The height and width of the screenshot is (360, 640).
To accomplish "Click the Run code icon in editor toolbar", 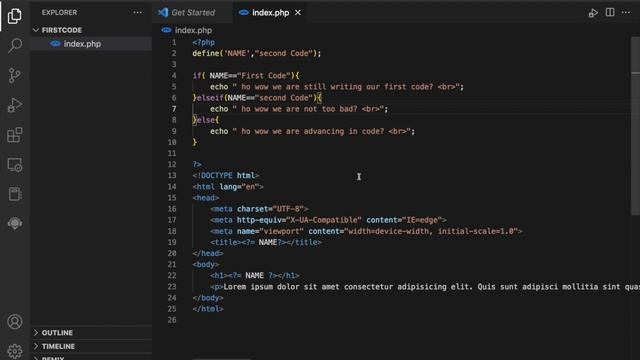I will pyautogui.click(x=593, y=13).
